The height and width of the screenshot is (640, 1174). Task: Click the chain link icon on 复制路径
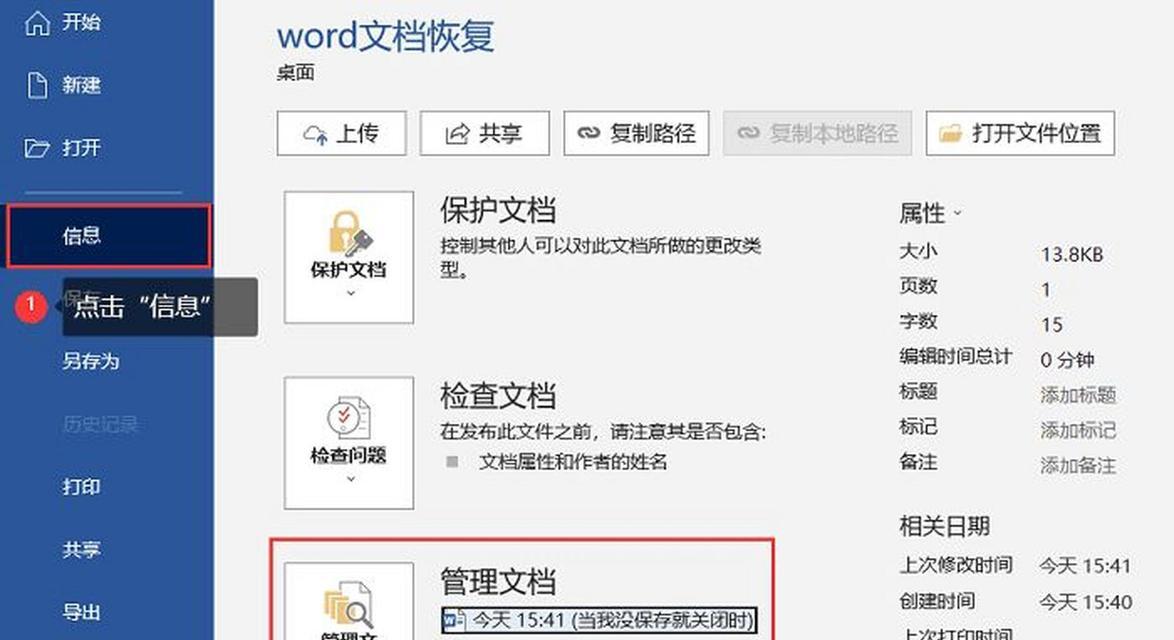click(x=588, y=133)
